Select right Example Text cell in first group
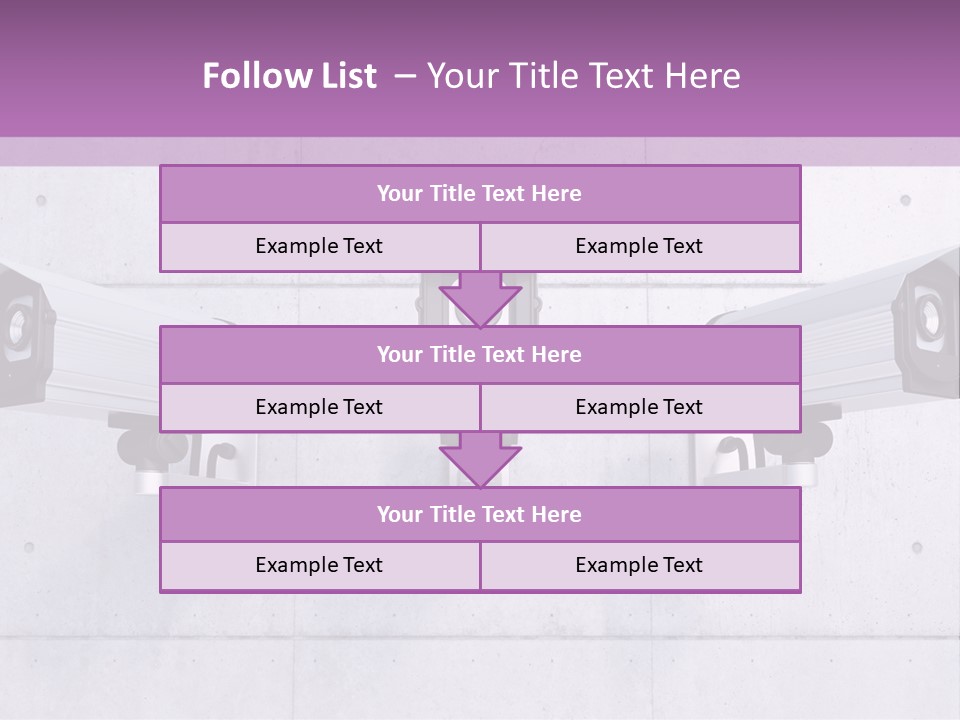960x720 pixels. pos(640,246)
